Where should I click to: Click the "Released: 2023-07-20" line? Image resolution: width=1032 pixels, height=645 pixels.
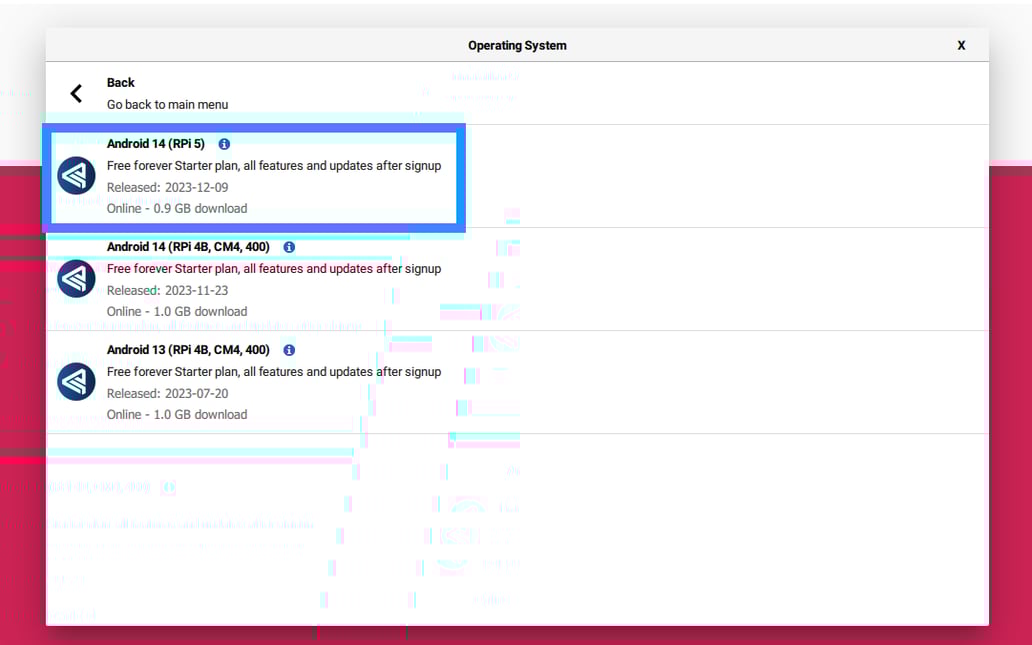tap(167, 393)
